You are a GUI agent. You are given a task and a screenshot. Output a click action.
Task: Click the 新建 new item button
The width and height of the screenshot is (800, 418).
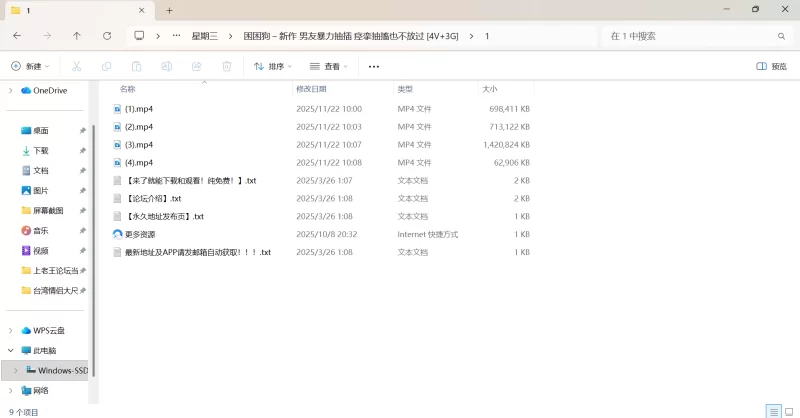[29, 66]
